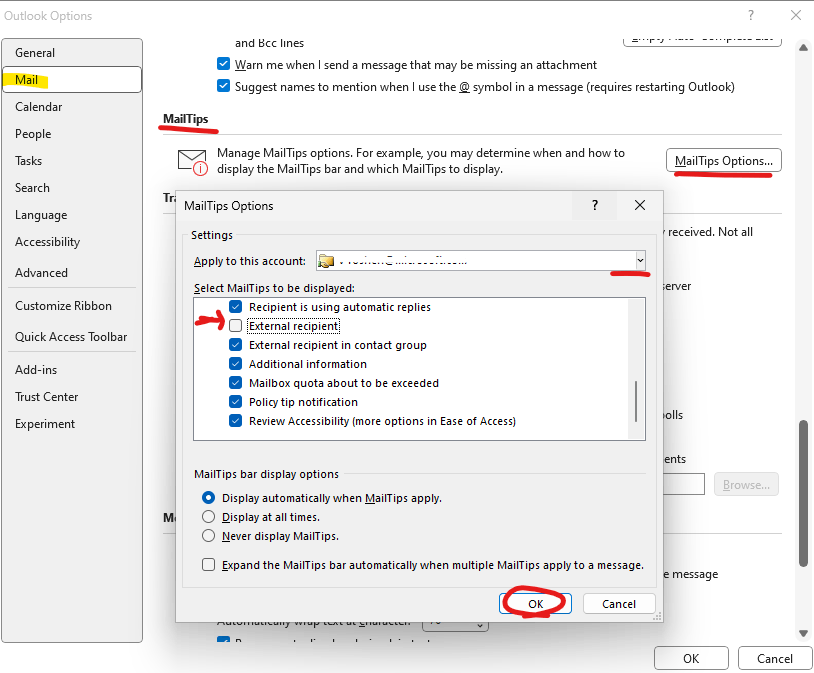Uncheck Mailbox quota about to be exceeded

click(235, 383)
